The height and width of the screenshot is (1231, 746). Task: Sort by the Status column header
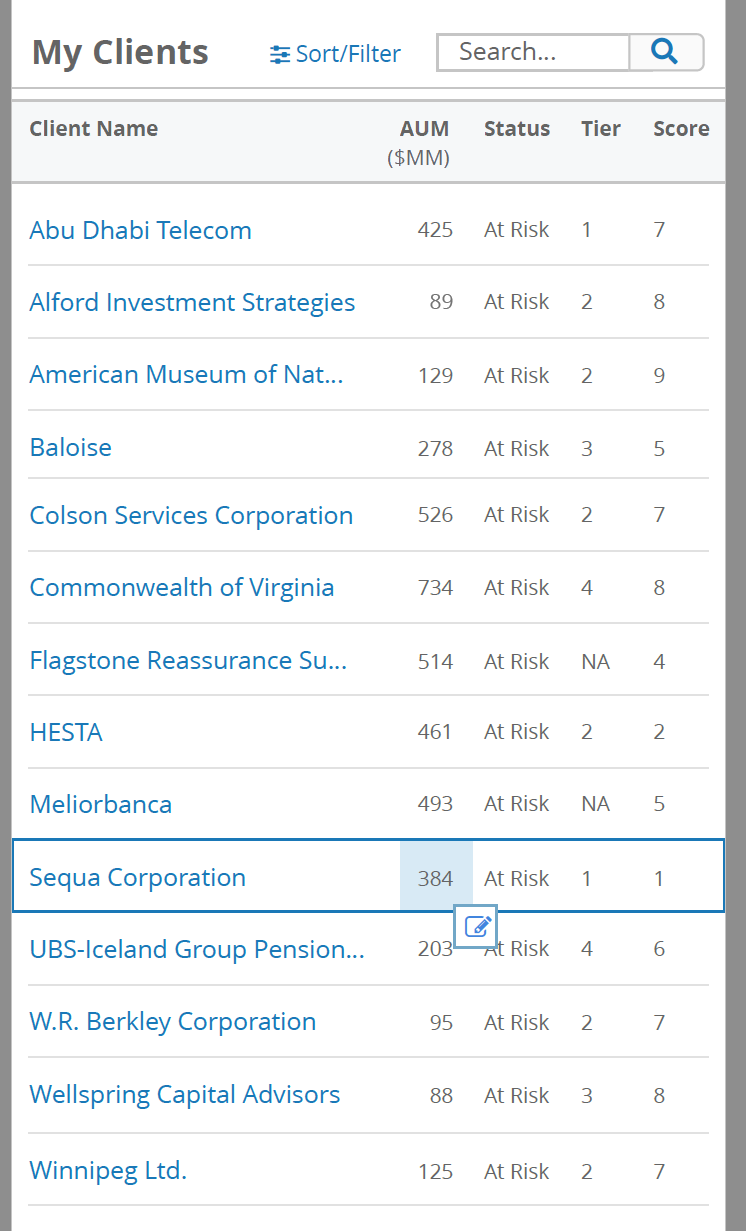(x=517, y=128)
